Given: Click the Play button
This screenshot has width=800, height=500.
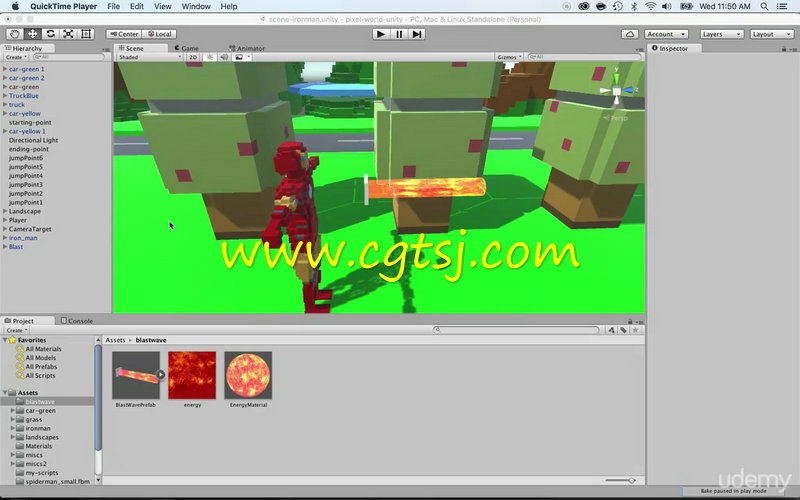Looking at the screenshot, I should pos(380,34).
